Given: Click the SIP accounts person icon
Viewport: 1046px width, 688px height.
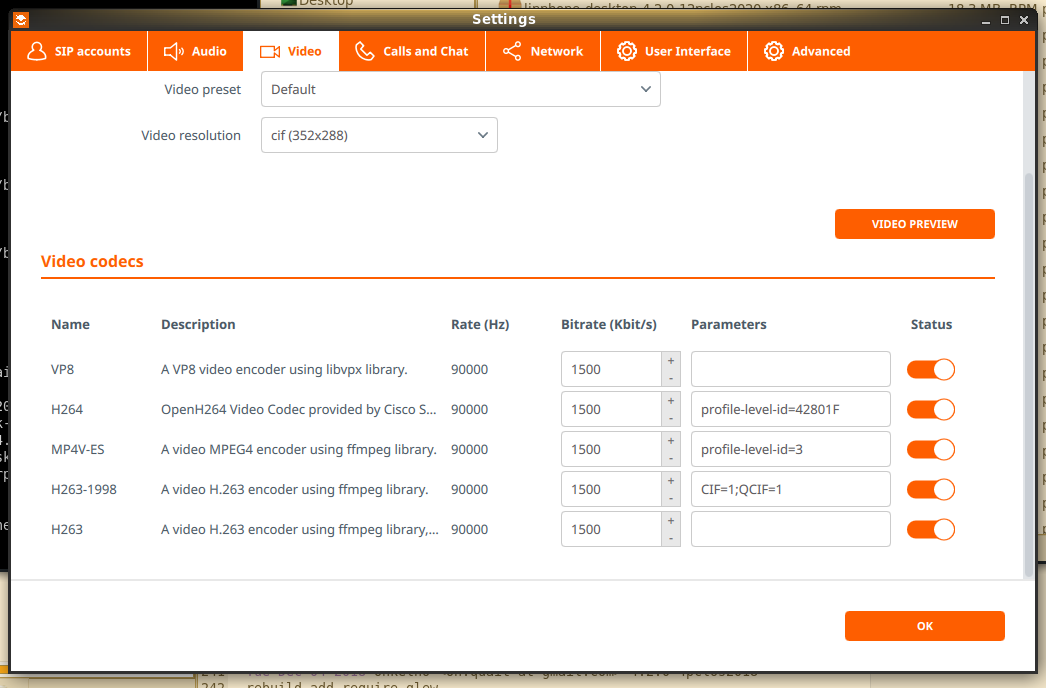Looking at the screenshot, I should 37,51.
